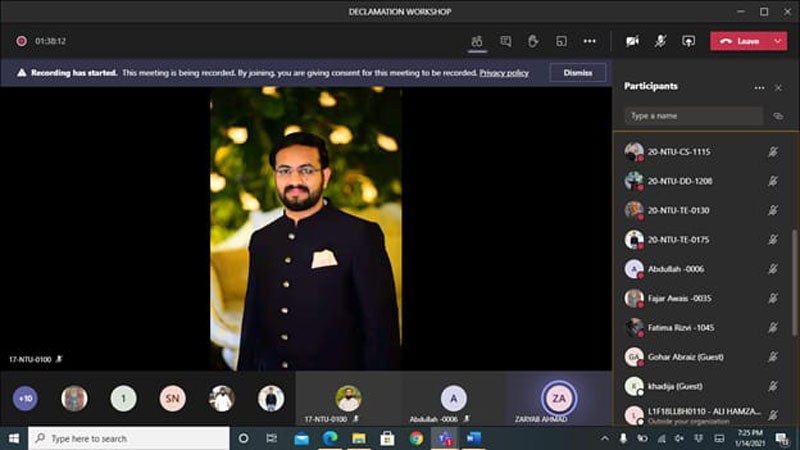The width and height of the screenshot is (800, 450).
Task: Open the meeting chat icon
Action: point(505,41)
